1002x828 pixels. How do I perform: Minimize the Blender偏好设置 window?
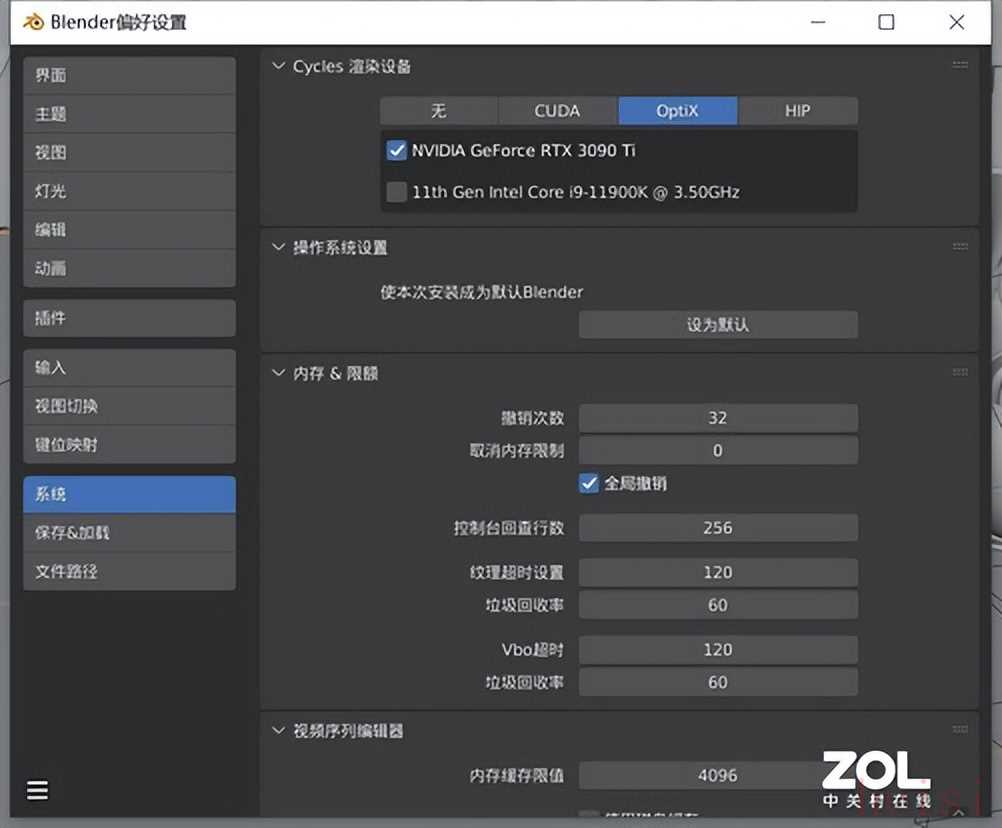818,22
